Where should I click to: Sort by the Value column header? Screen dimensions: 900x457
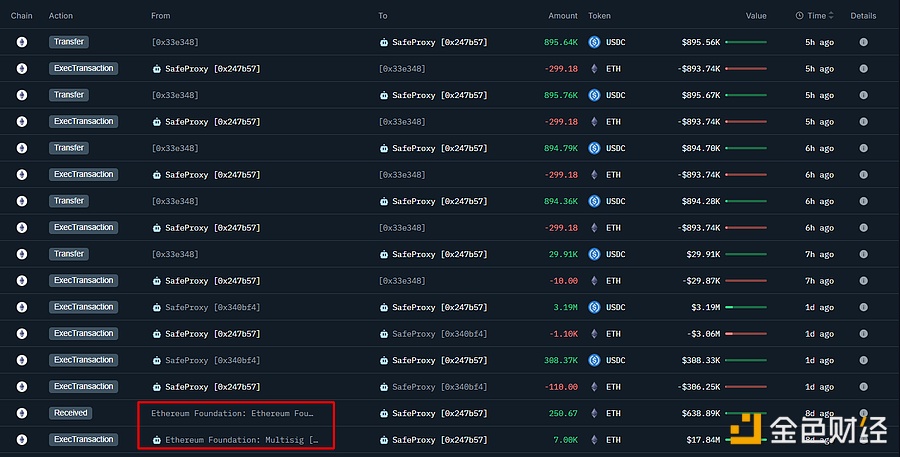coord(756,16)
